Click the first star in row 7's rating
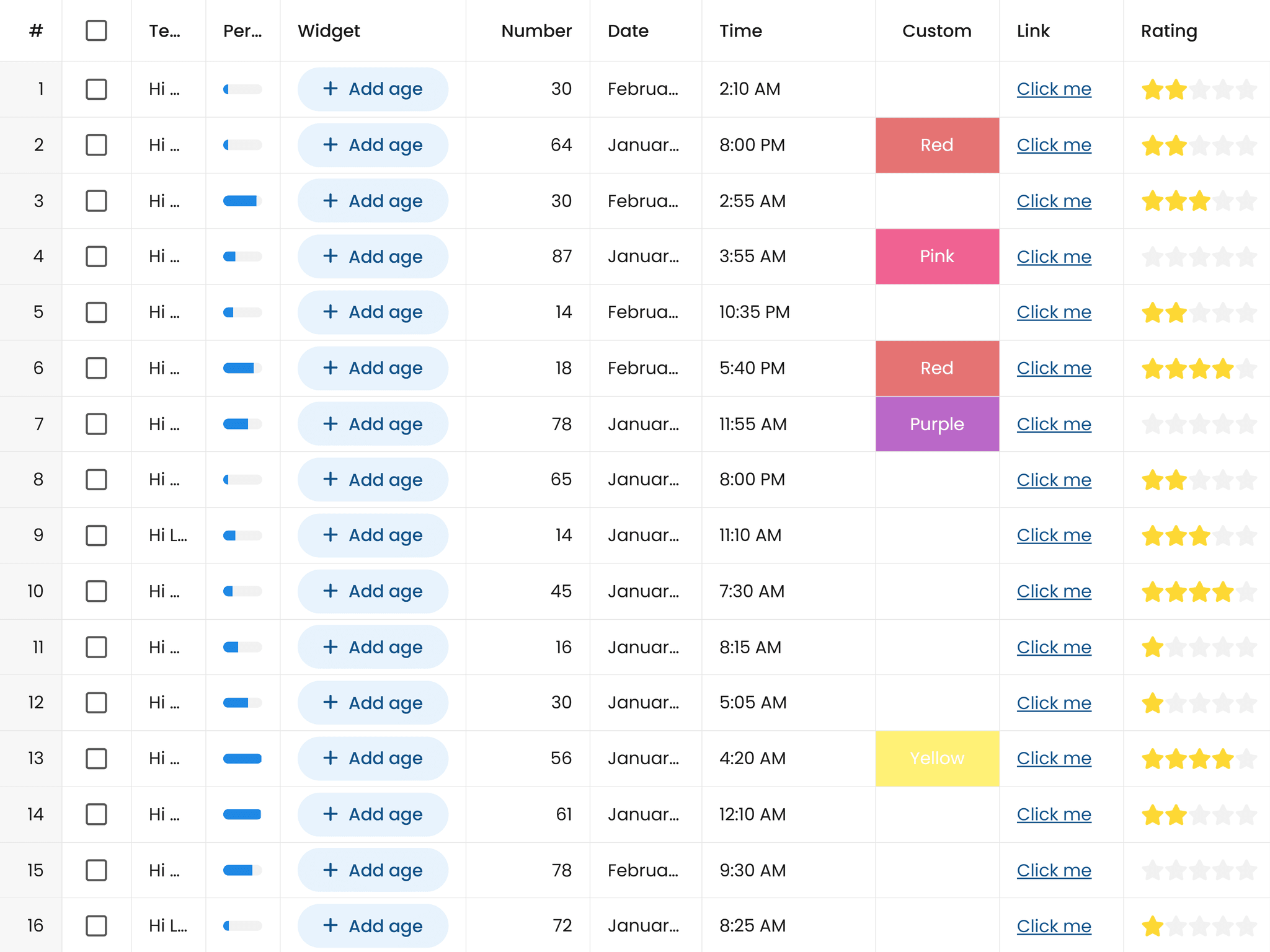The width and height of the screenshot is (1270, 952). click(1153, 423)
